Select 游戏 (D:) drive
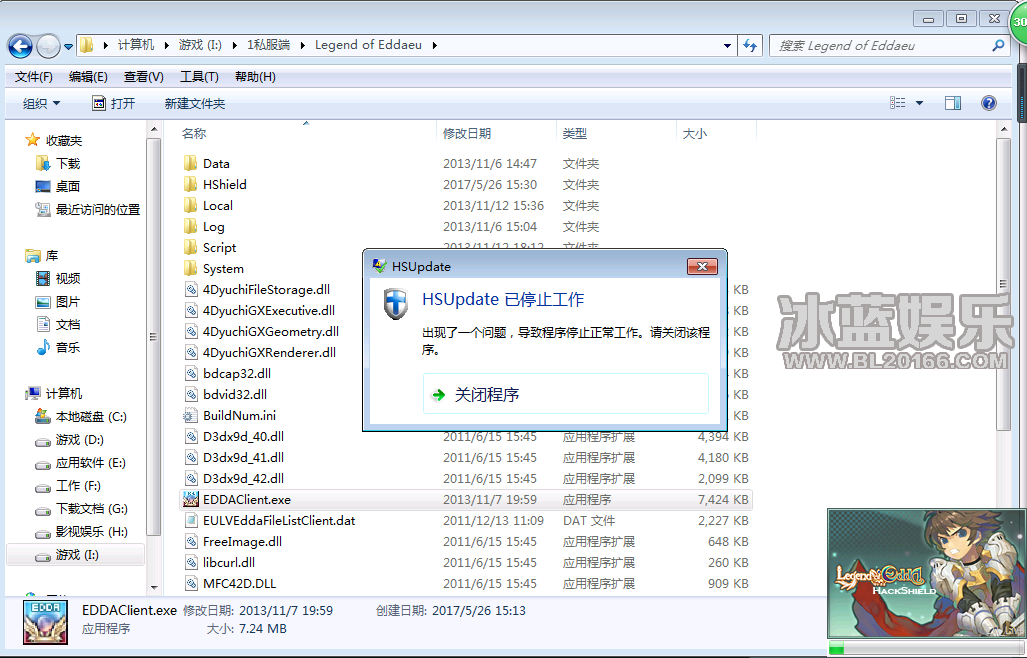 [69, 439]
